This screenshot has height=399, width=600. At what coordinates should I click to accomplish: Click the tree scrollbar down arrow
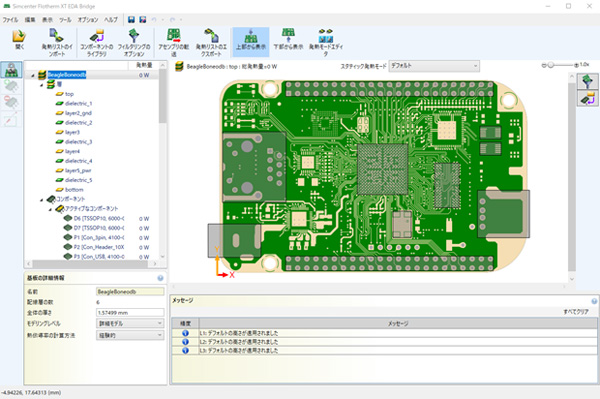(163, 257)
